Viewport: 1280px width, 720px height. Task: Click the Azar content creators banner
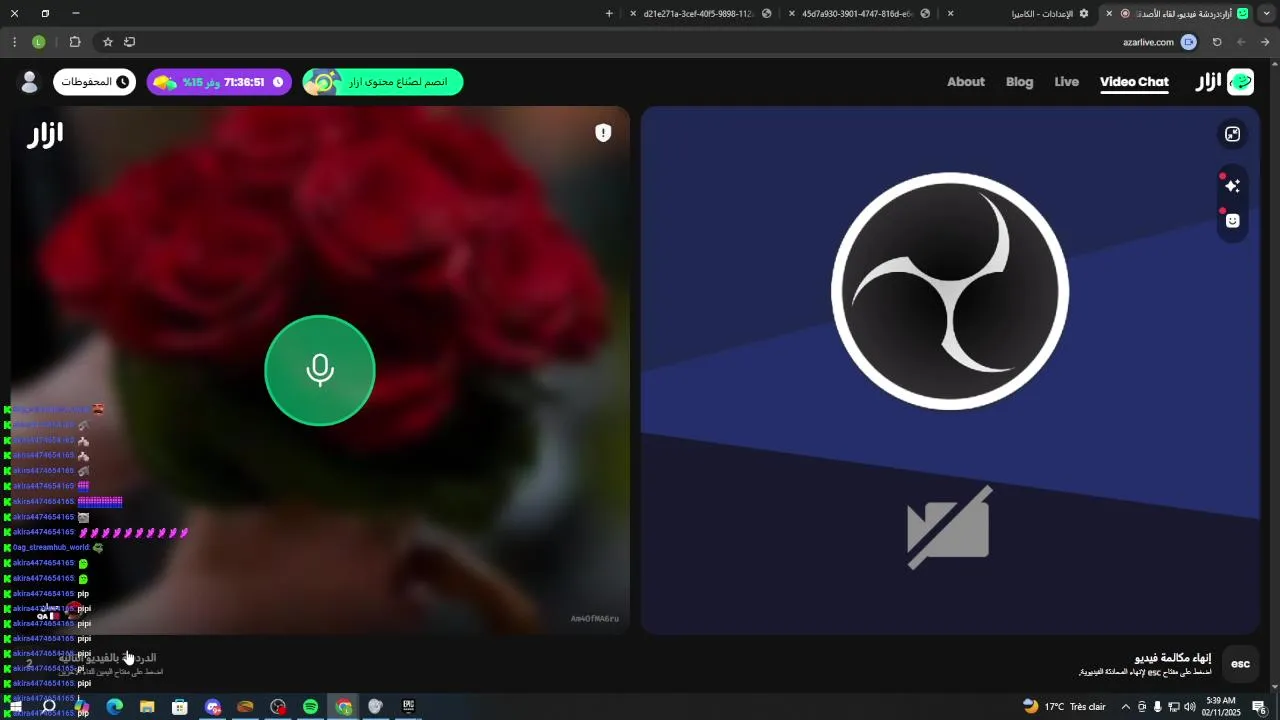point(383,82)
